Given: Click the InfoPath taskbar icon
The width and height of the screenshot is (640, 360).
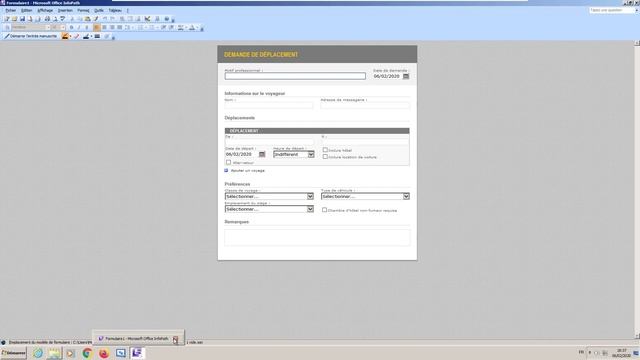Looking at the screenshot, I should (137, 353).
